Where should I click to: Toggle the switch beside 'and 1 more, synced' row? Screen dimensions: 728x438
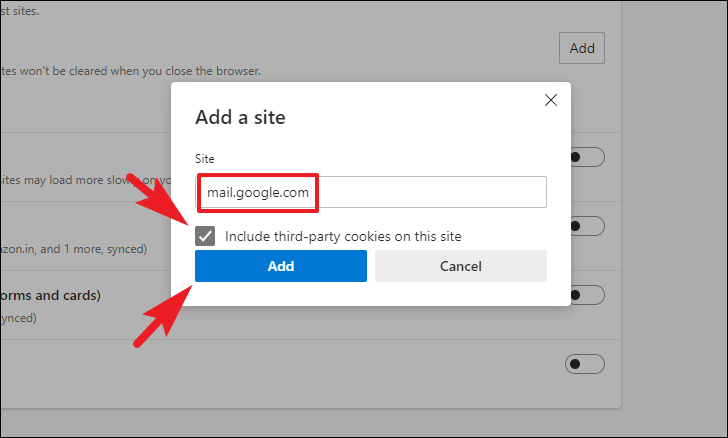tap(587, 226)
